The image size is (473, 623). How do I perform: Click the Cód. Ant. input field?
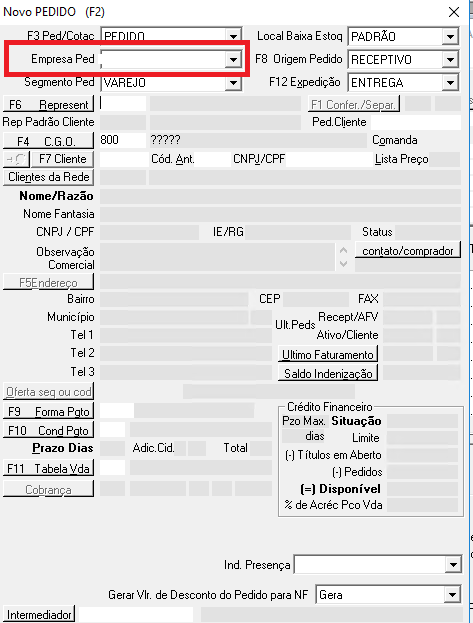(213, 159)
